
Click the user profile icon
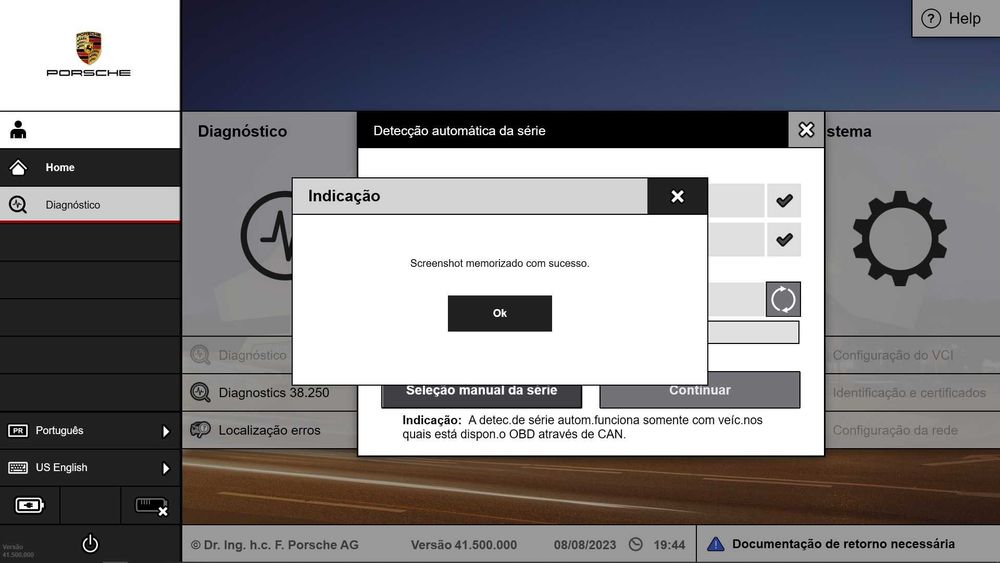[18, 129]
